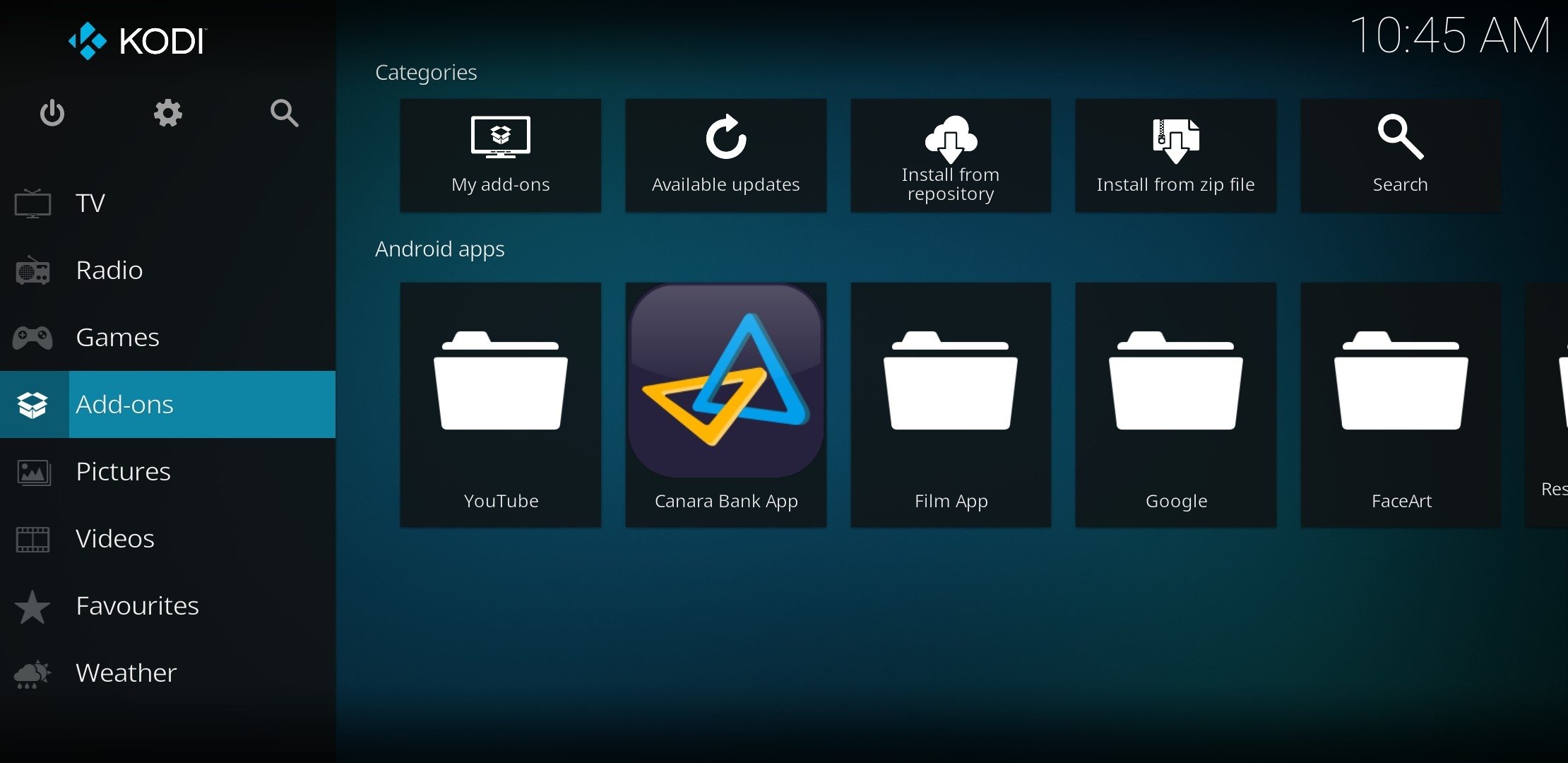The height and width of the screenshot is (763, 1568).
Task: Select Add-ons menu item
Action: [170, 403]
